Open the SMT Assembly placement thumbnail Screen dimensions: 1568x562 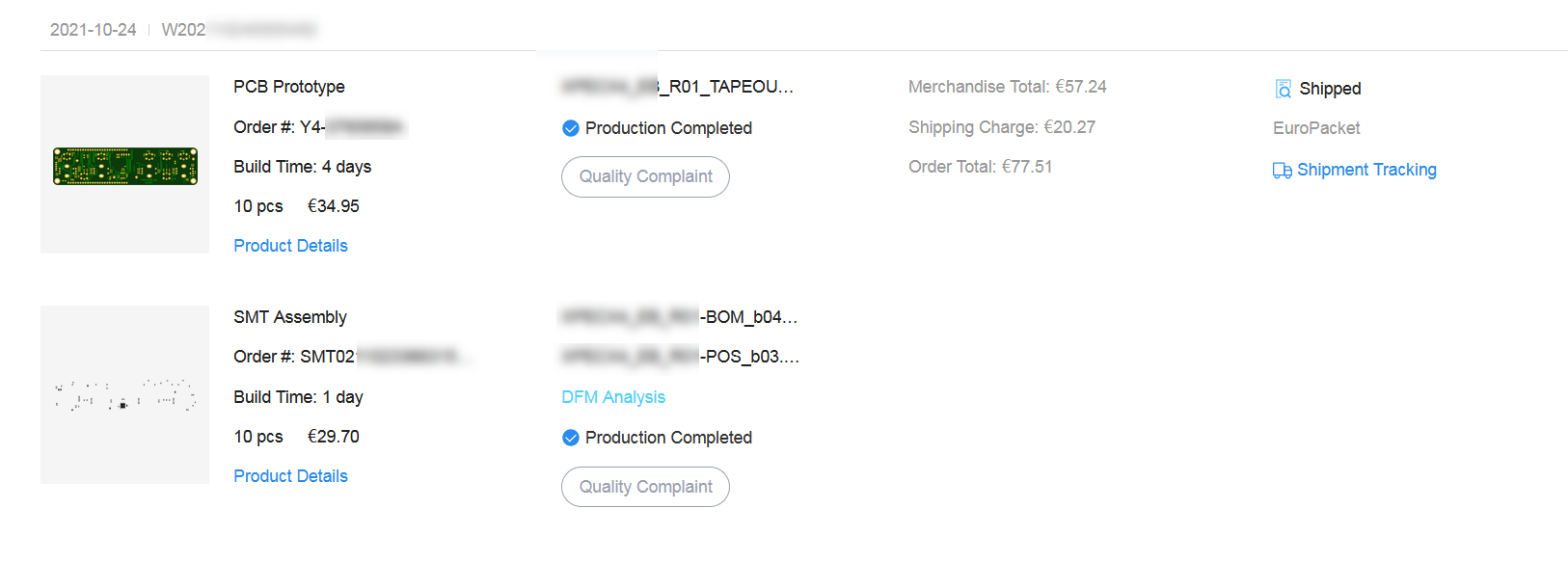click(125, 394)
